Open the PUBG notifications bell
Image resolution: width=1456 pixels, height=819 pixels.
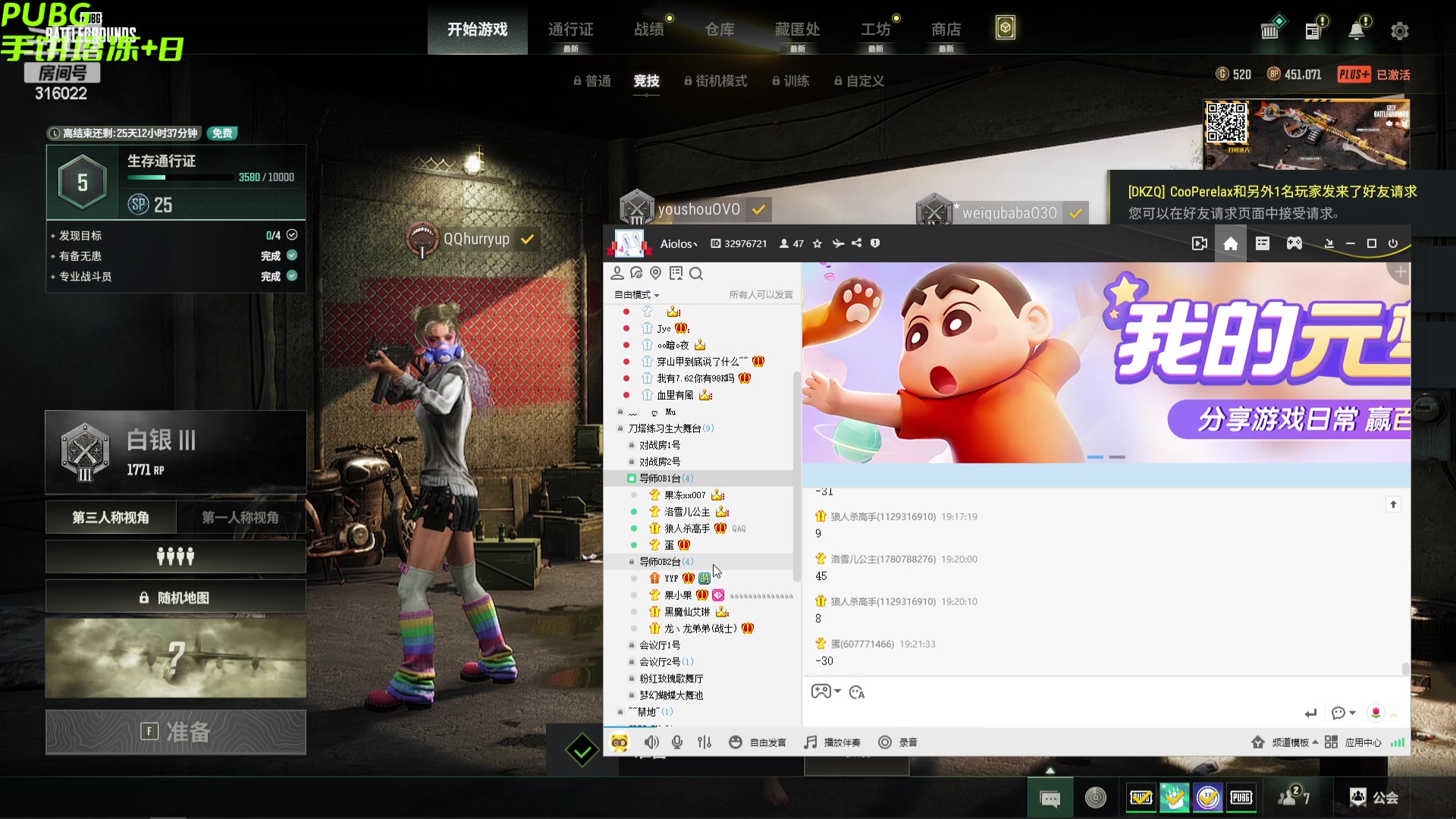(x=1357, y=30)
